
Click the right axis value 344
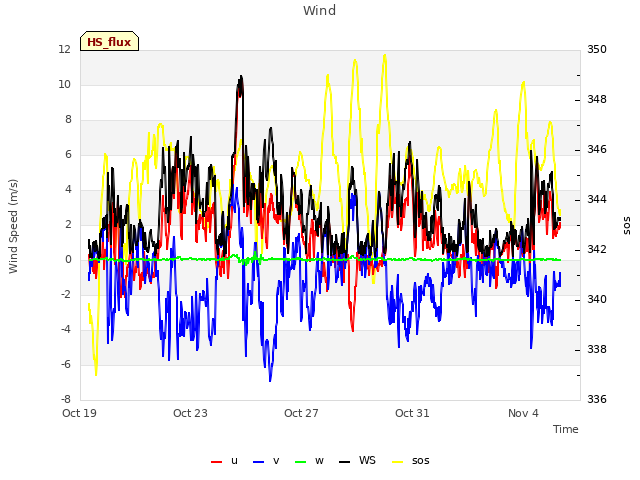(597, 199)
